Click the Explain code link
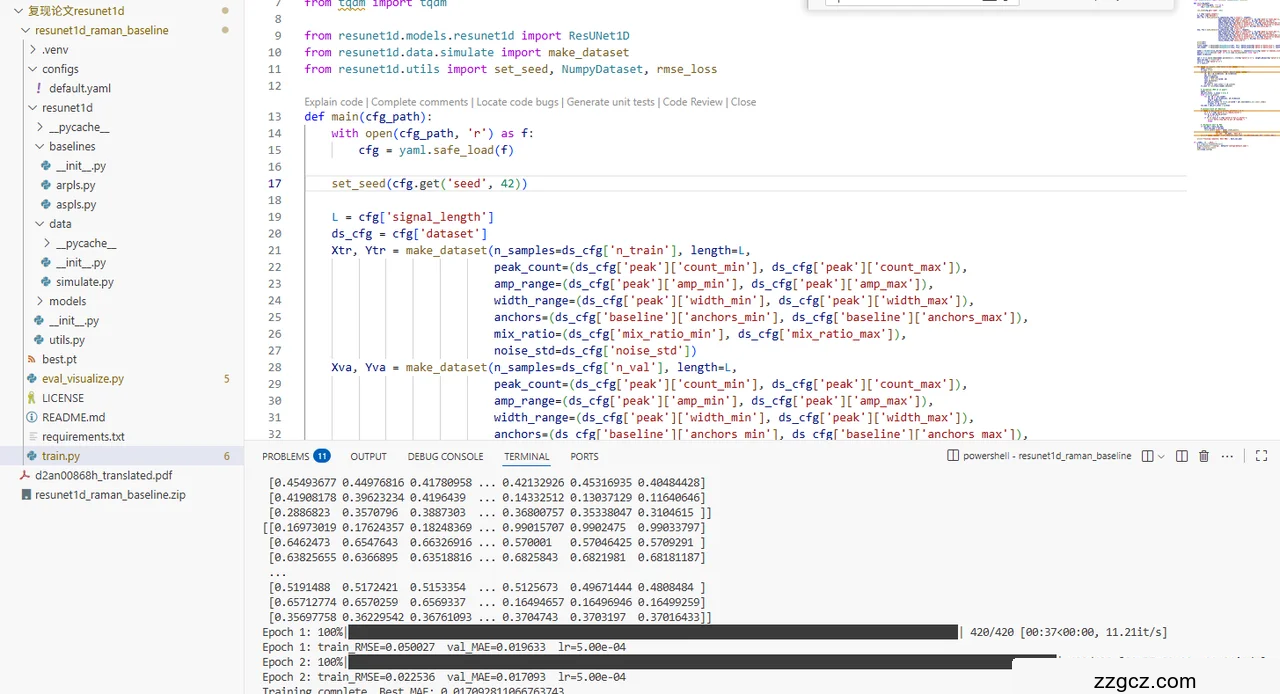This screenshot has height=694, width=1280. (x=333, y=102)
